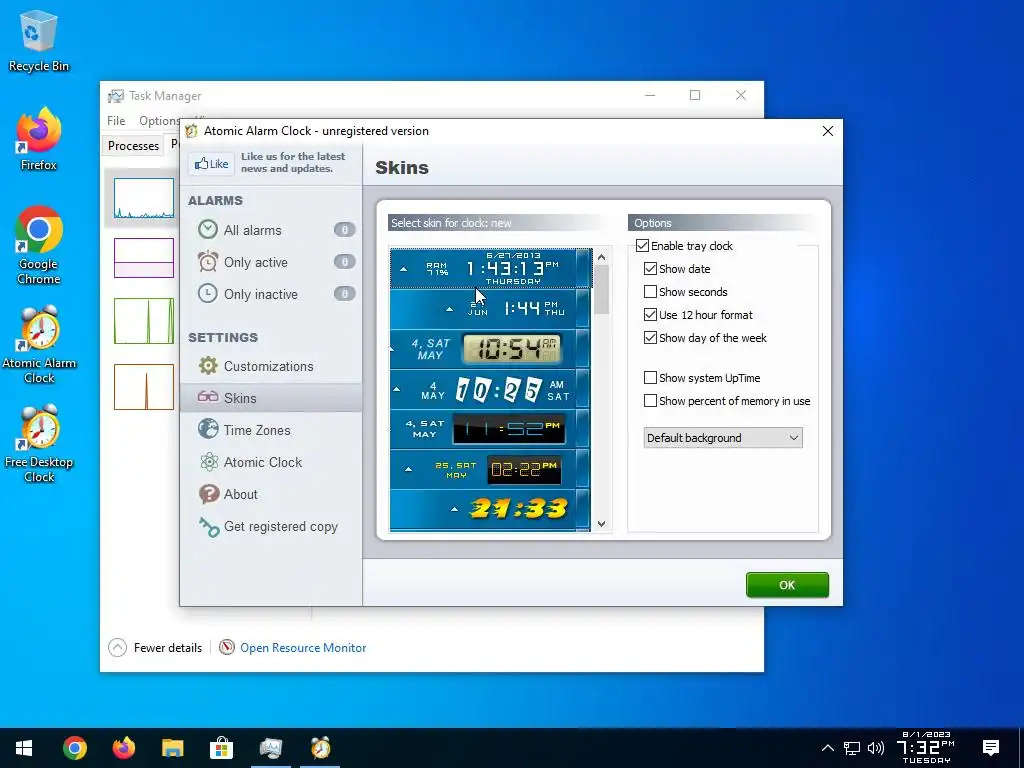Select the yellow 21:33 skin
The image size is (1024, 768).
click(x=490, y=509)
